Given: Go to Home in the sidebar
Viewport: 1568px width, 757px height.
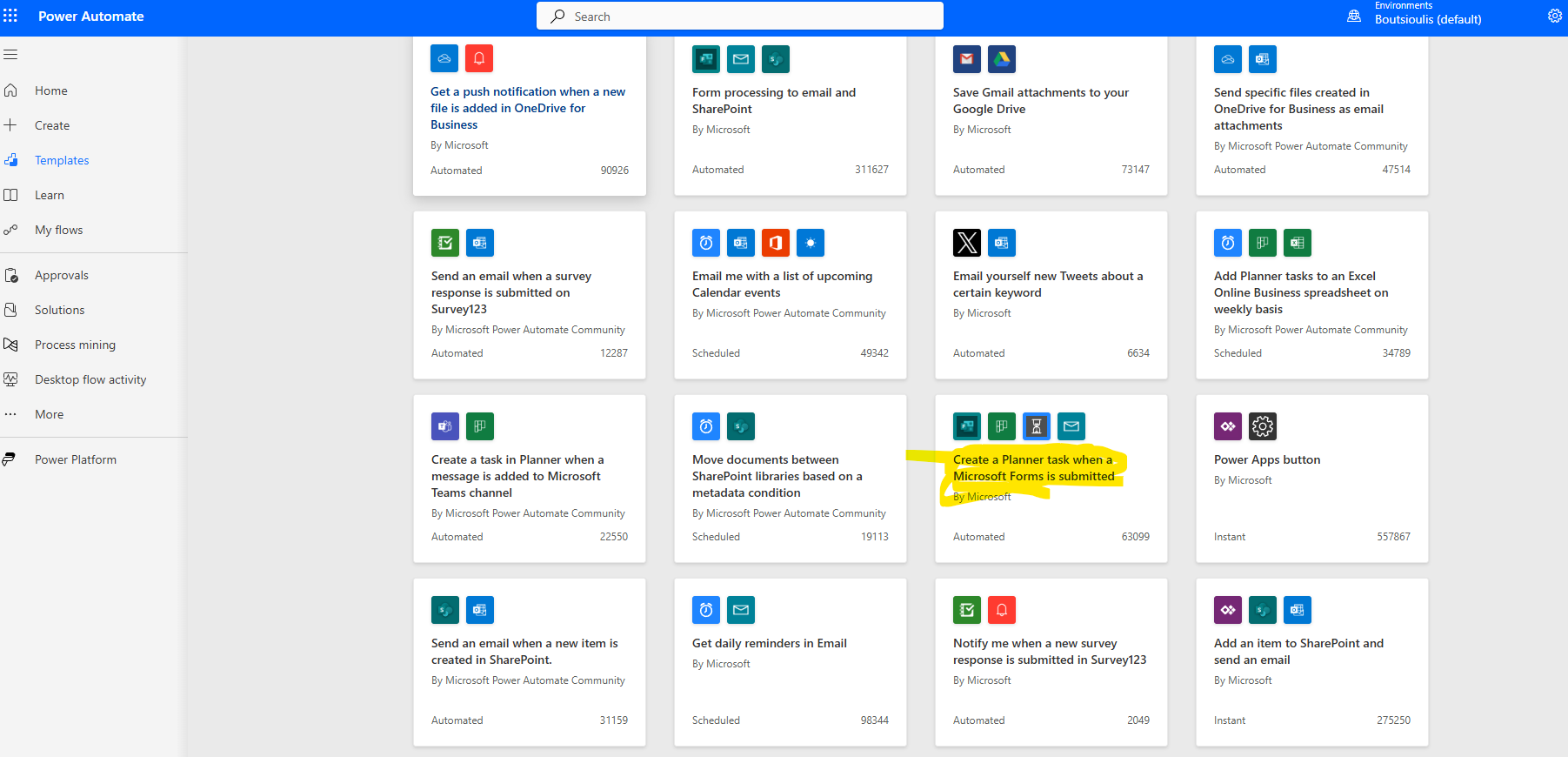Looking at the screenshot, I should coord(51,90).
